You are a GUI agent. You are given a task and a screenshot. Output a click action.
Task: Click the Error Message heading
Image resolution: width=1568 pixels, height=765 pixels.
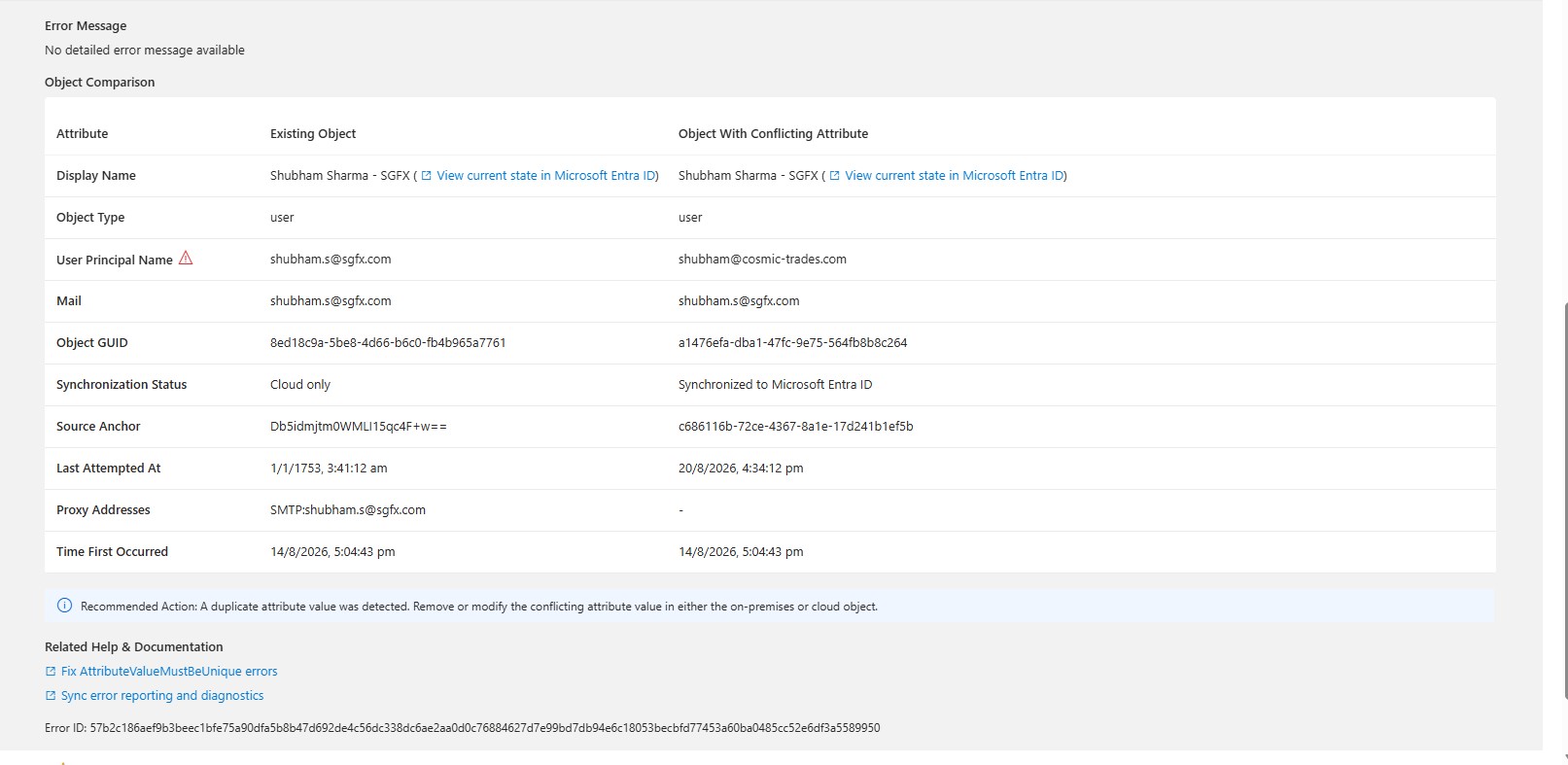click(86, 26)
